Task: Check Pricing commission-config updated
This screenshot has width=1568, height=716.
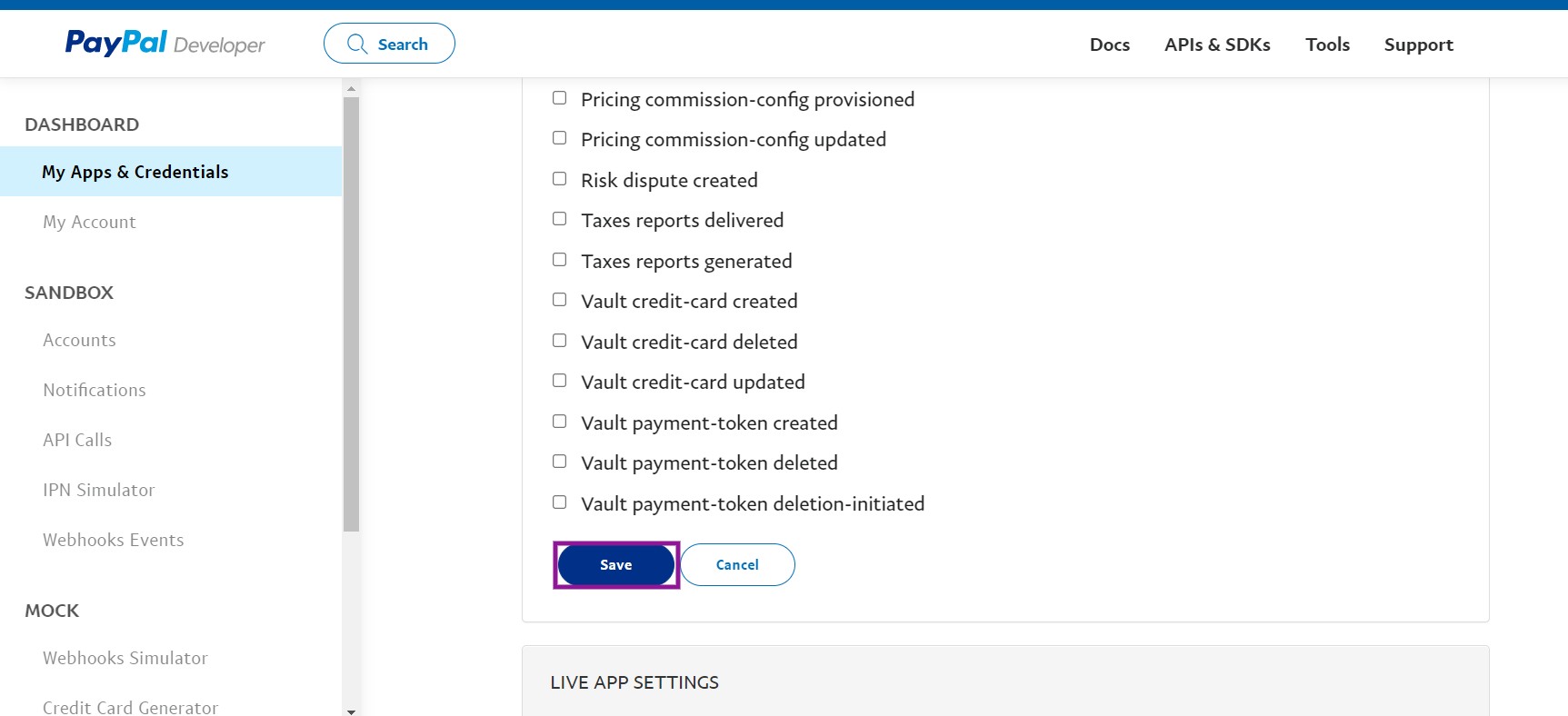Action: point(560,138)
